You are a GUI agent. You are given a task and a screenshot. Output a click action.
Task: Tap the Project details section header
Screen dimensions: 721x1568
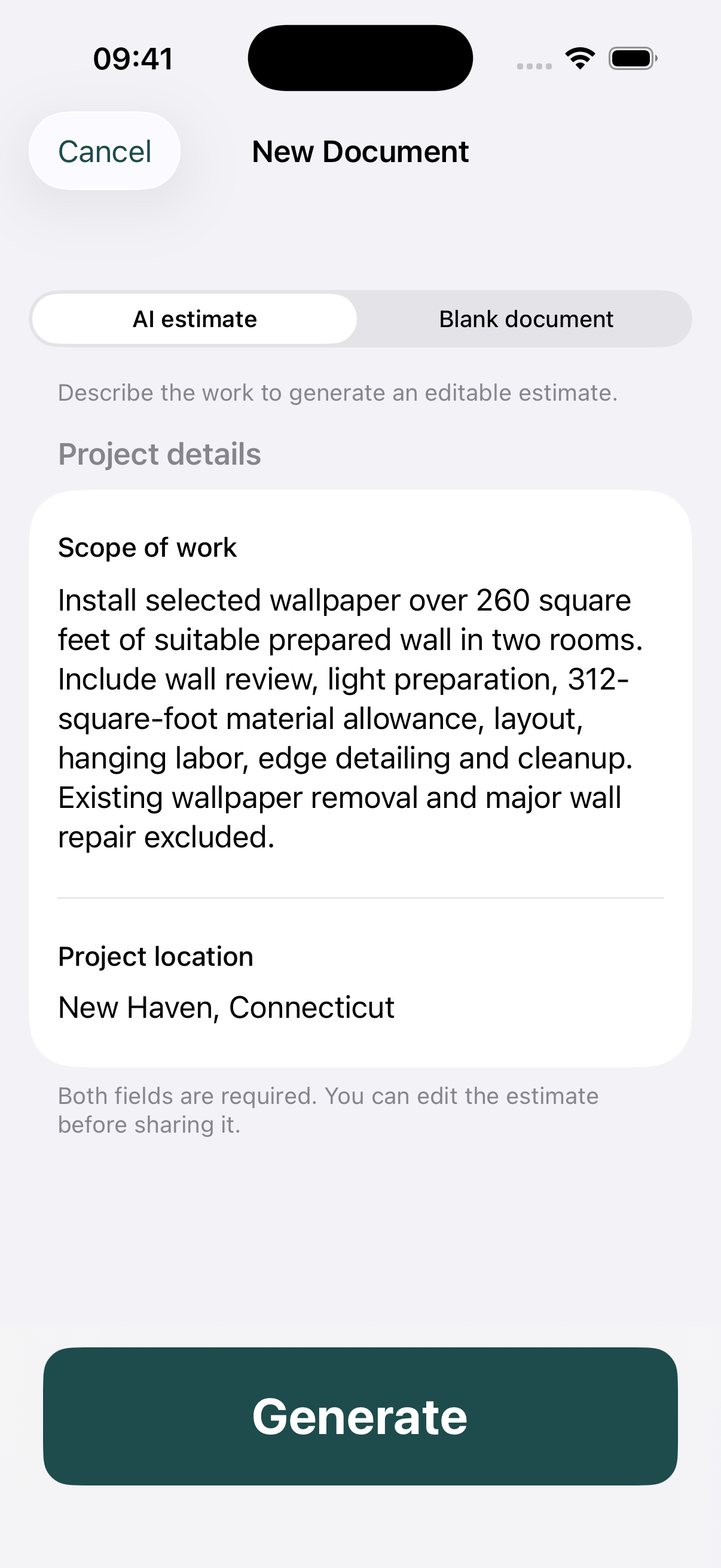pos(160,454)
